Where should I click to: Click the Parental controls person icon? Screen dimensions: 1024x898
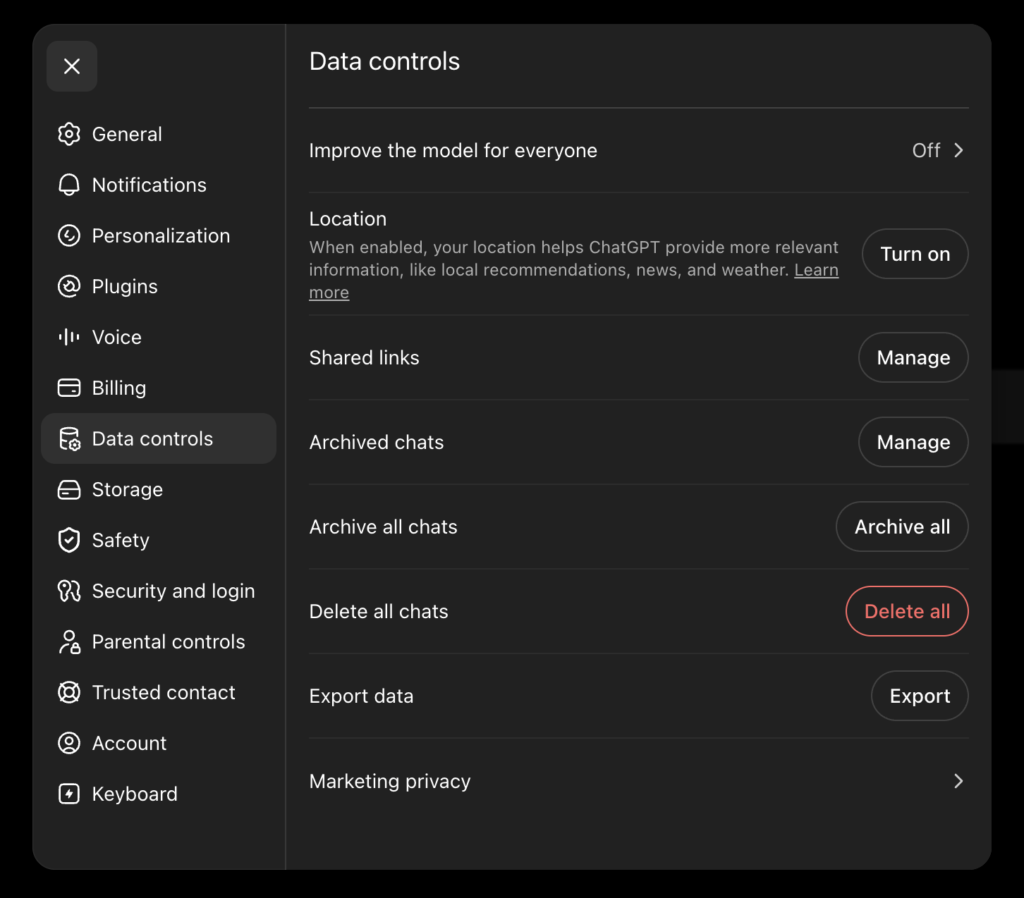pyautogui.click(x=69, y=642)
